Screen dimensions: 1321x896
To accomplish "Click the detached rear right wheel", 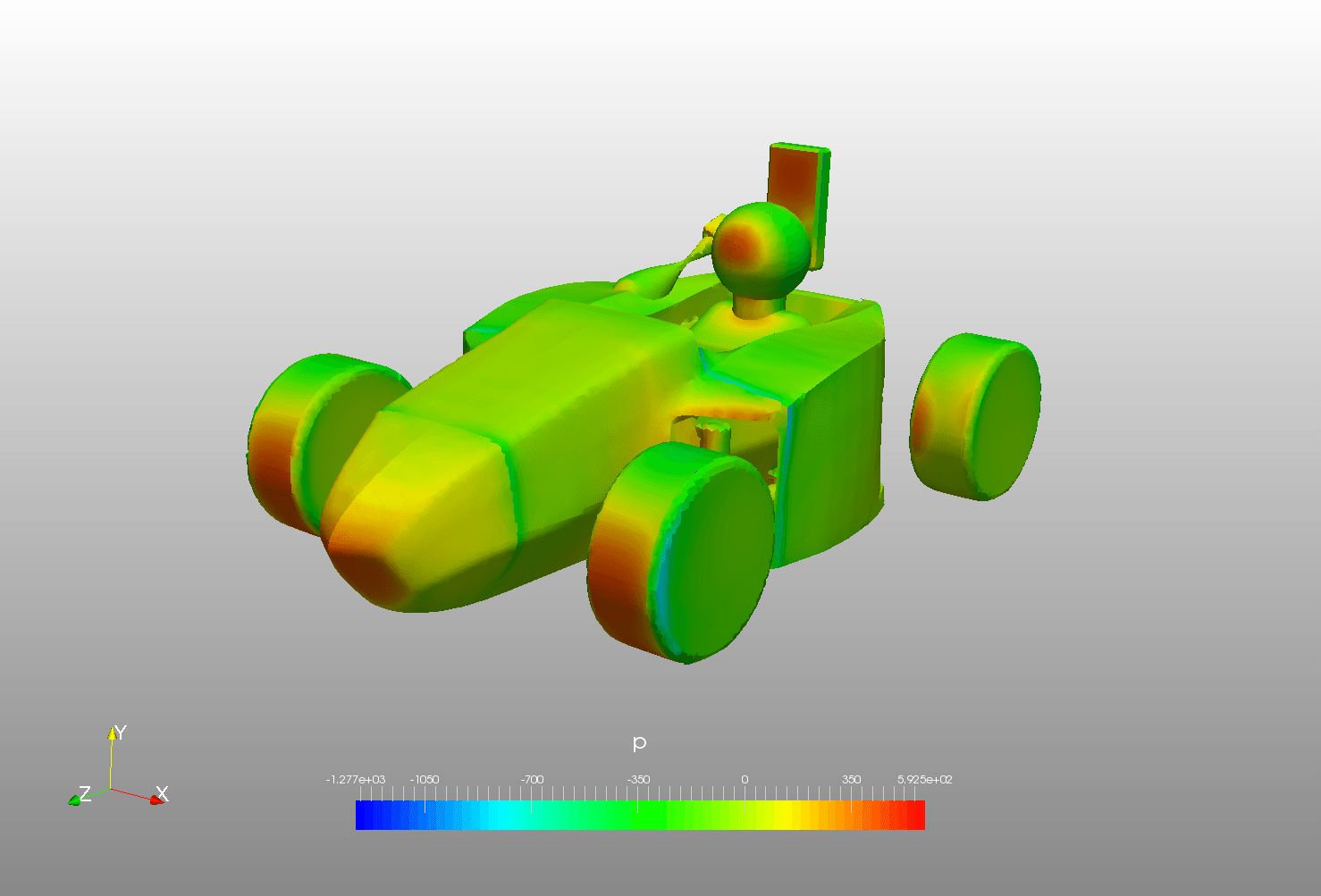I will (x=975, y=416).
